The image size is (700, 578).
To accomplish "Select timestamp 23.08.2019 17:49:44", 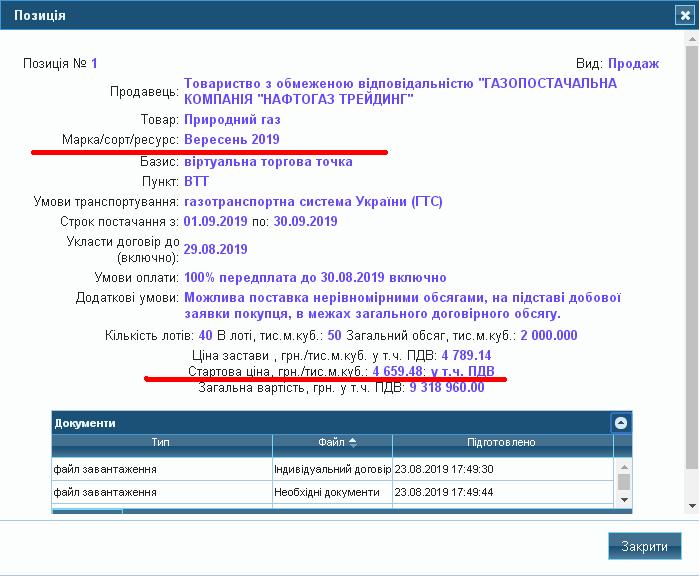I will [x=444, y=492].
